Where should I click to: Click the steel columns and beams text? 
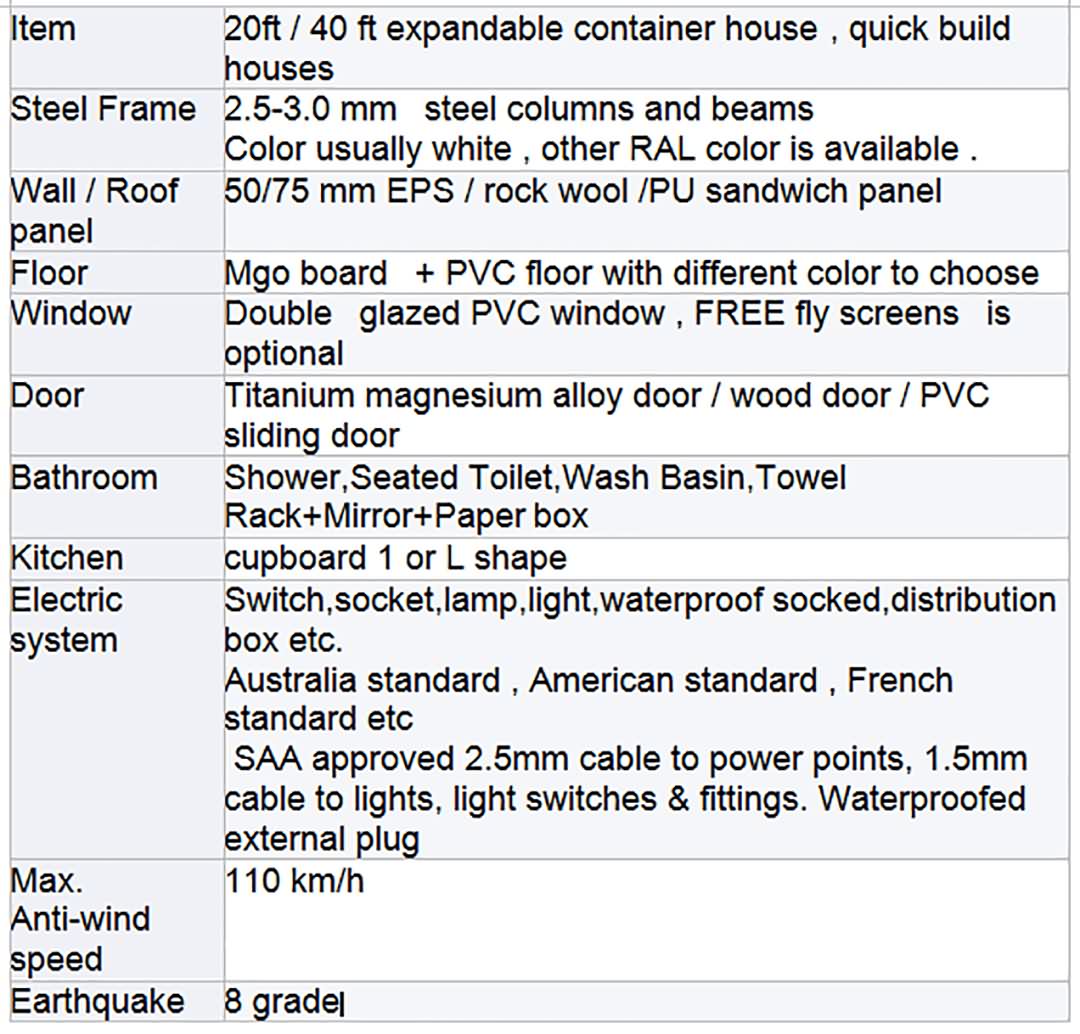(519, 109)
